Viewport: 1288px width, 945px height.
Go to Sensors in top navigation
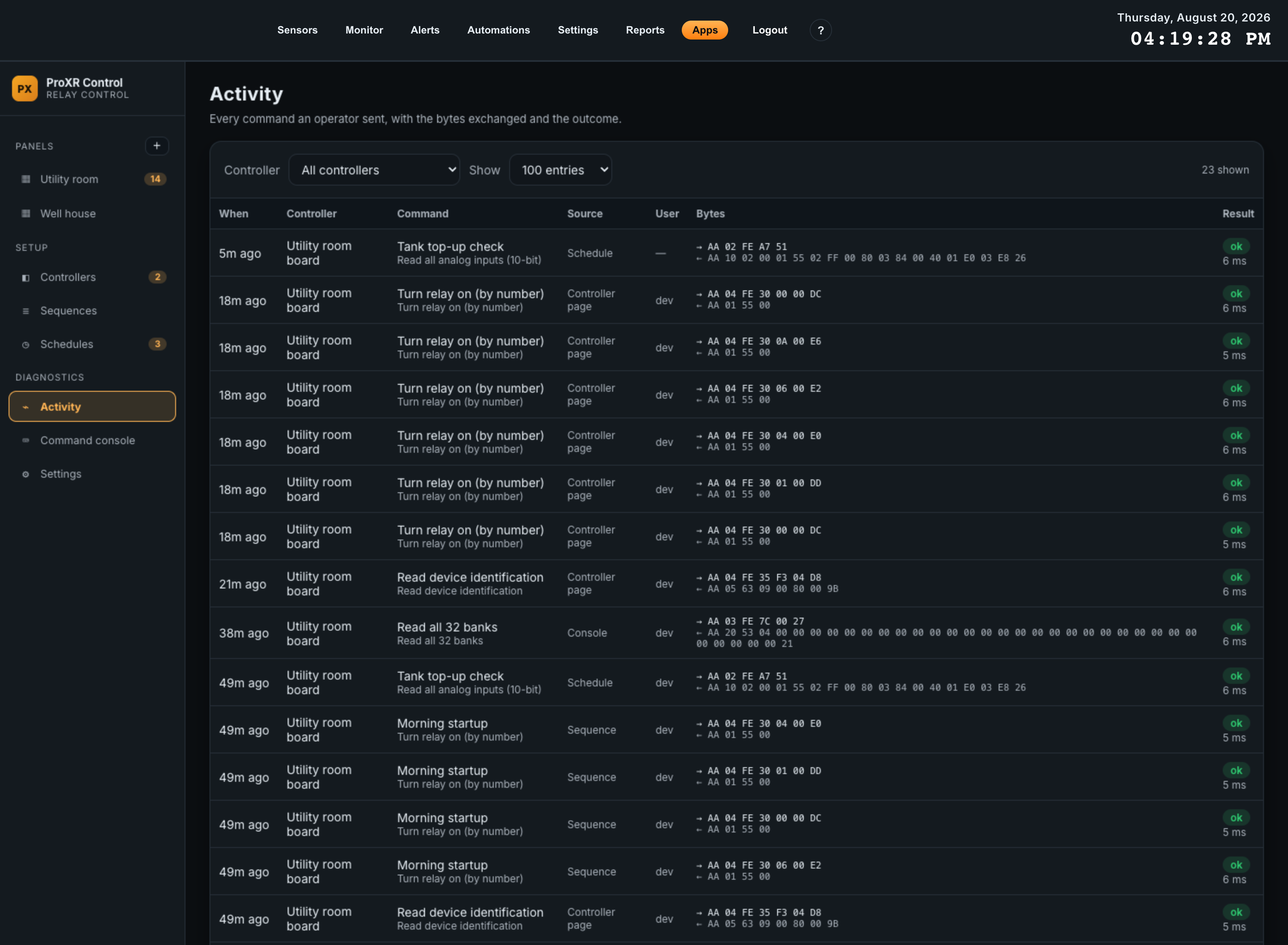297,30
